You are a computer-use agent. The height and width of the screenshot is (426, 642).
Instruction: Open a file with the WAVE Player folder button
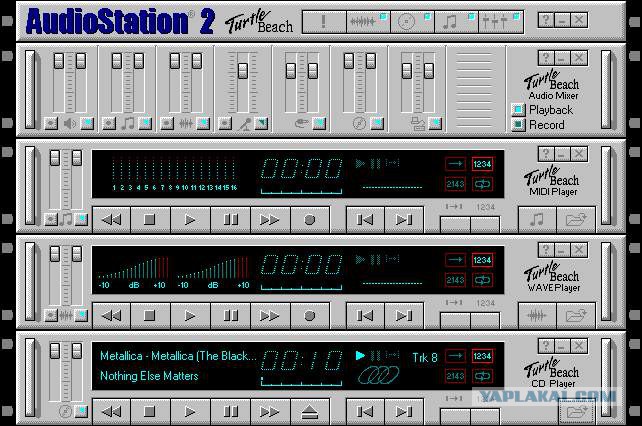pyautogui.click(x=576, y=316)
